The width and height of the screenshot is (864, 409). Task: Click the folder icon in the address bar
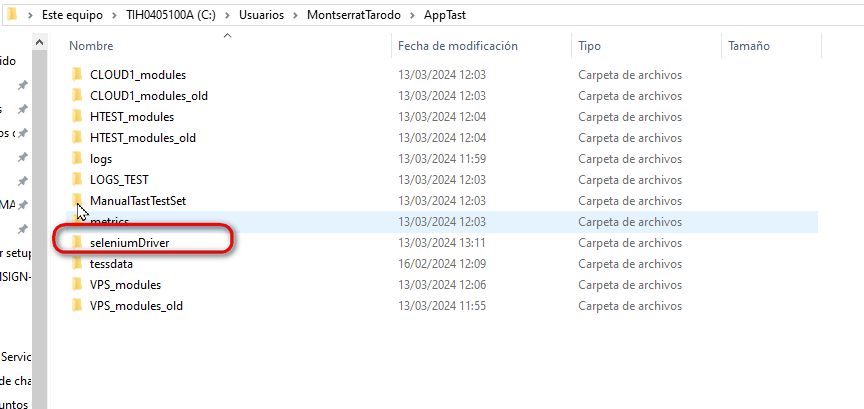point(11,15)
